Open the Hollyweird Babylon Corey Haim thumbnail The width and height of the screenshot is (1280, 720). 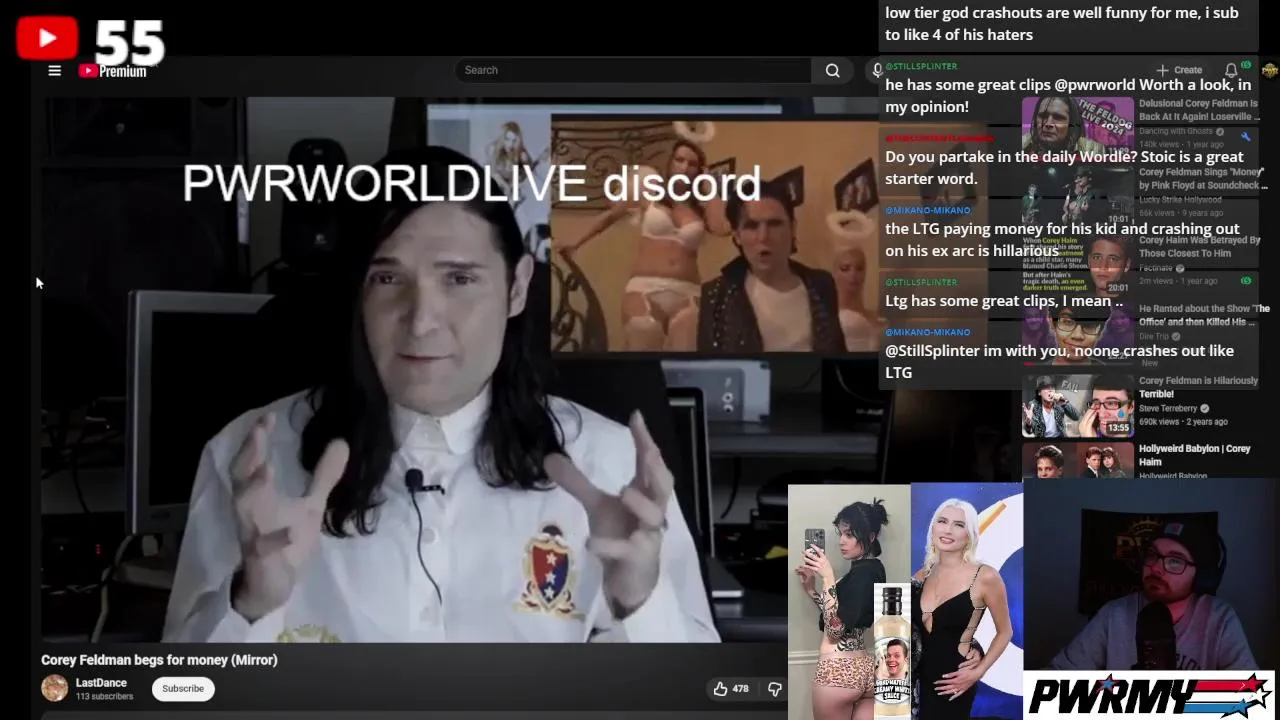[x=1078, y=461]
